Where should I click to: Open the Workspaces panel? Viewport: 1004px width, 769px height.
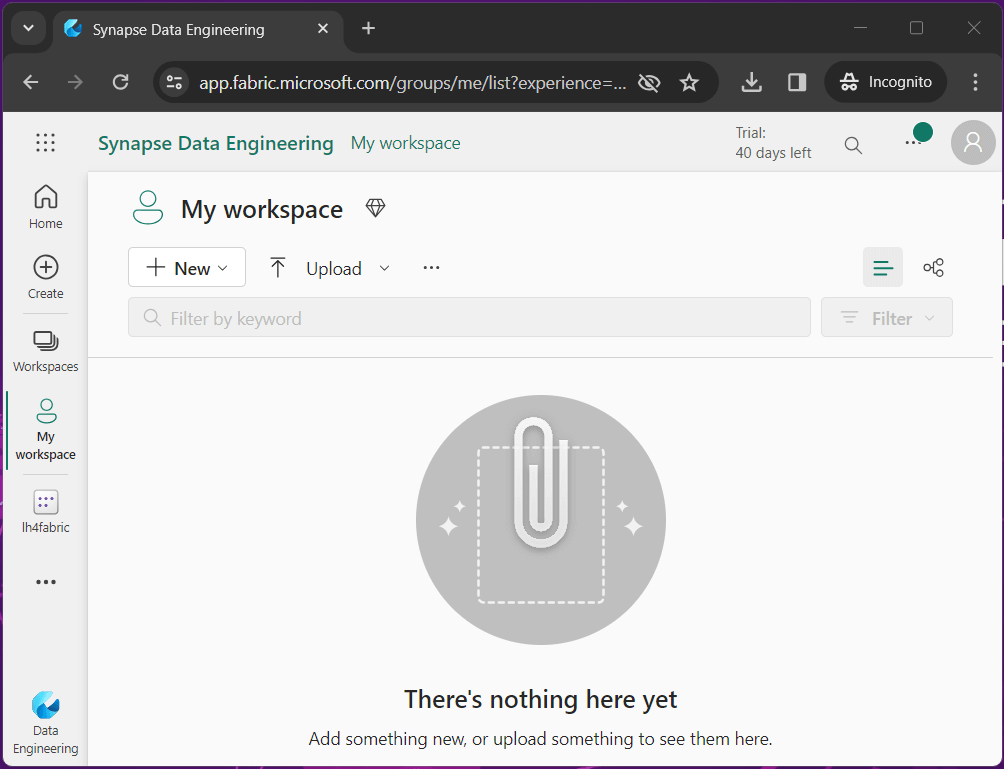(46, 351)
